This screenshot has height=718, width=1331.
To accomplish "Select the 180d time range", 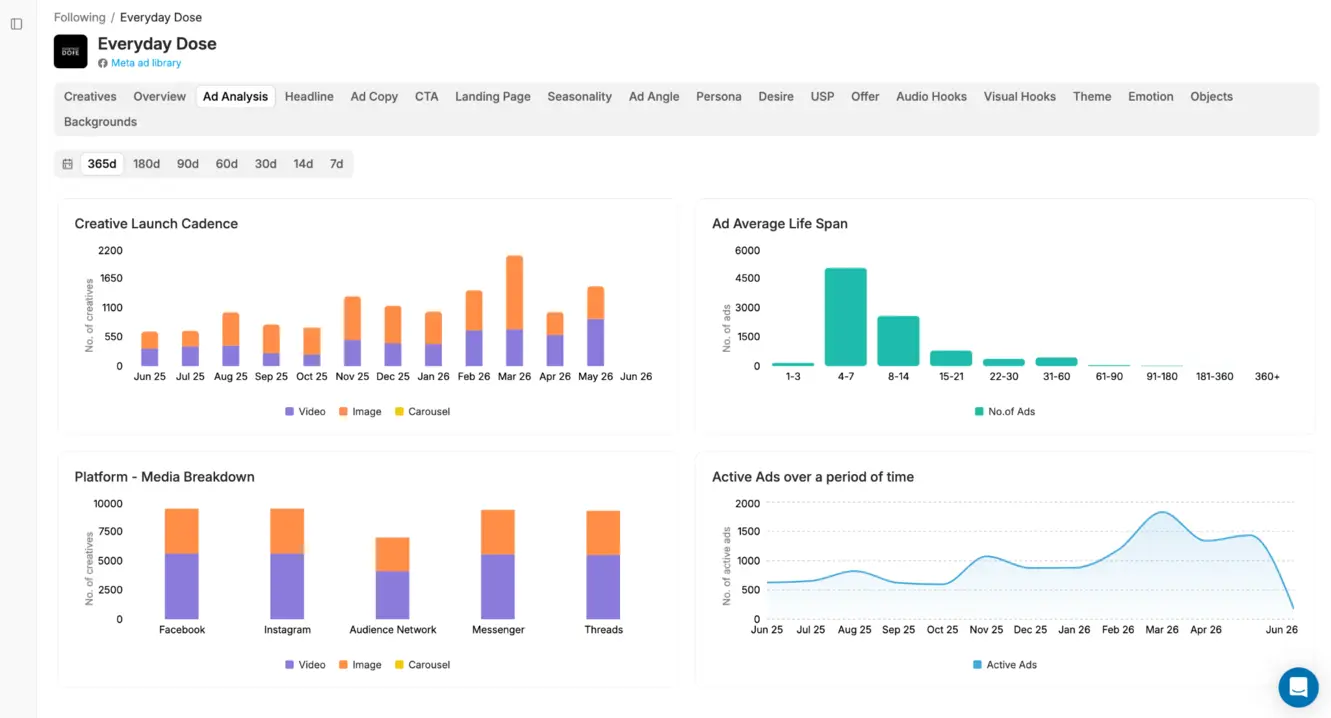I will [x=147, y=164].
